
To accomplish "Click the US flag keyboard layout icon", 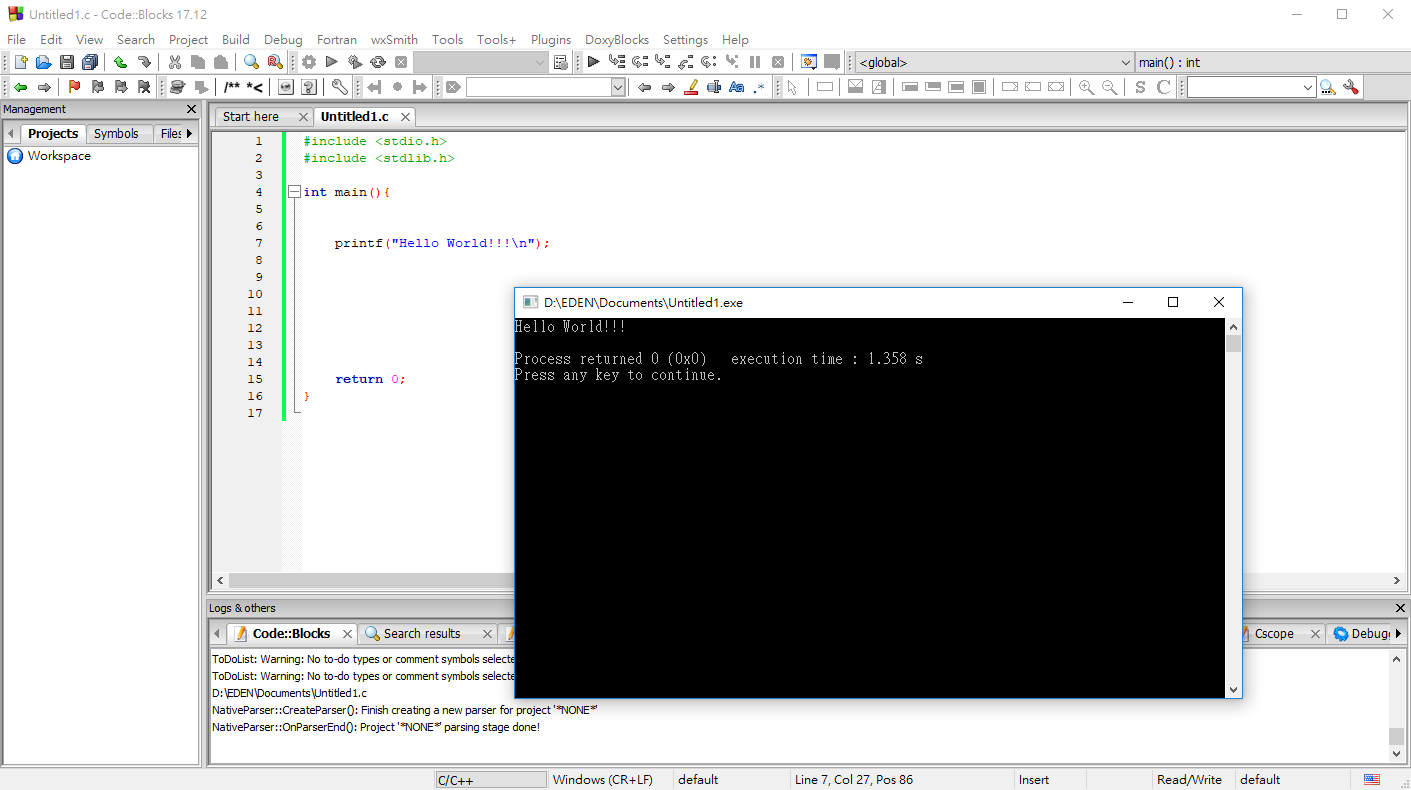I will point(1372,779).
